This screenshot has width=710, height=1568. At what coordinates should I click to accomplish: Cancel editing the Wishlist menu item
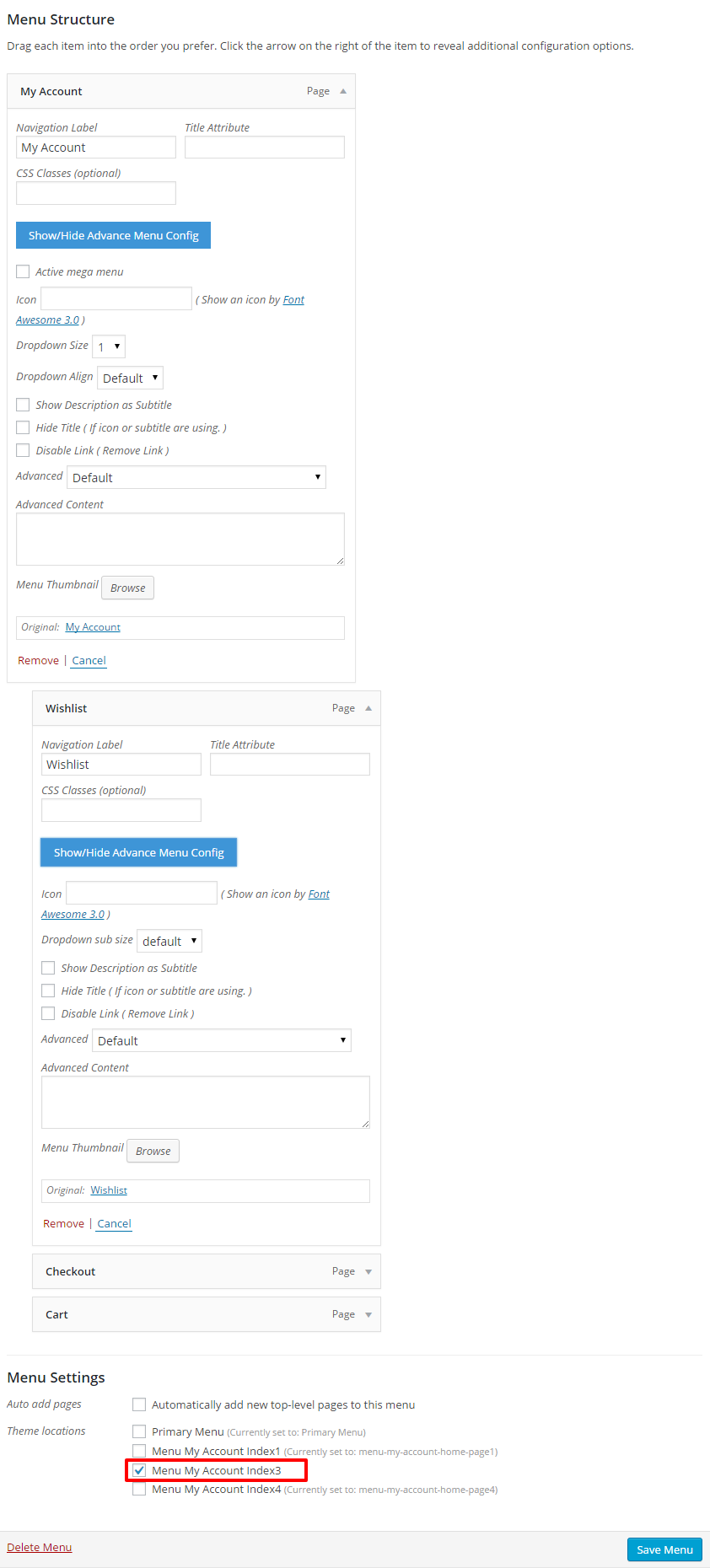[x=114, y=1223]
